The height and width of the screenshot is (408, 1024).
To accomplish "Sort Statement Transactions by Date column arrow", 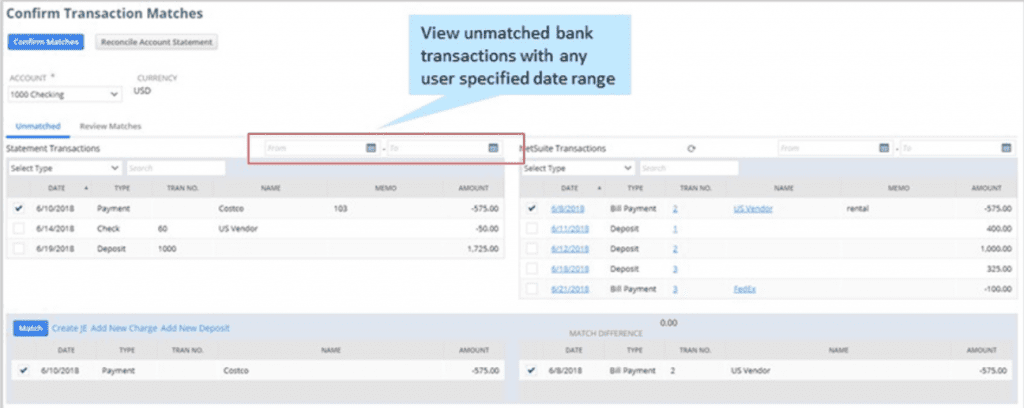I will tap(86, 188).
